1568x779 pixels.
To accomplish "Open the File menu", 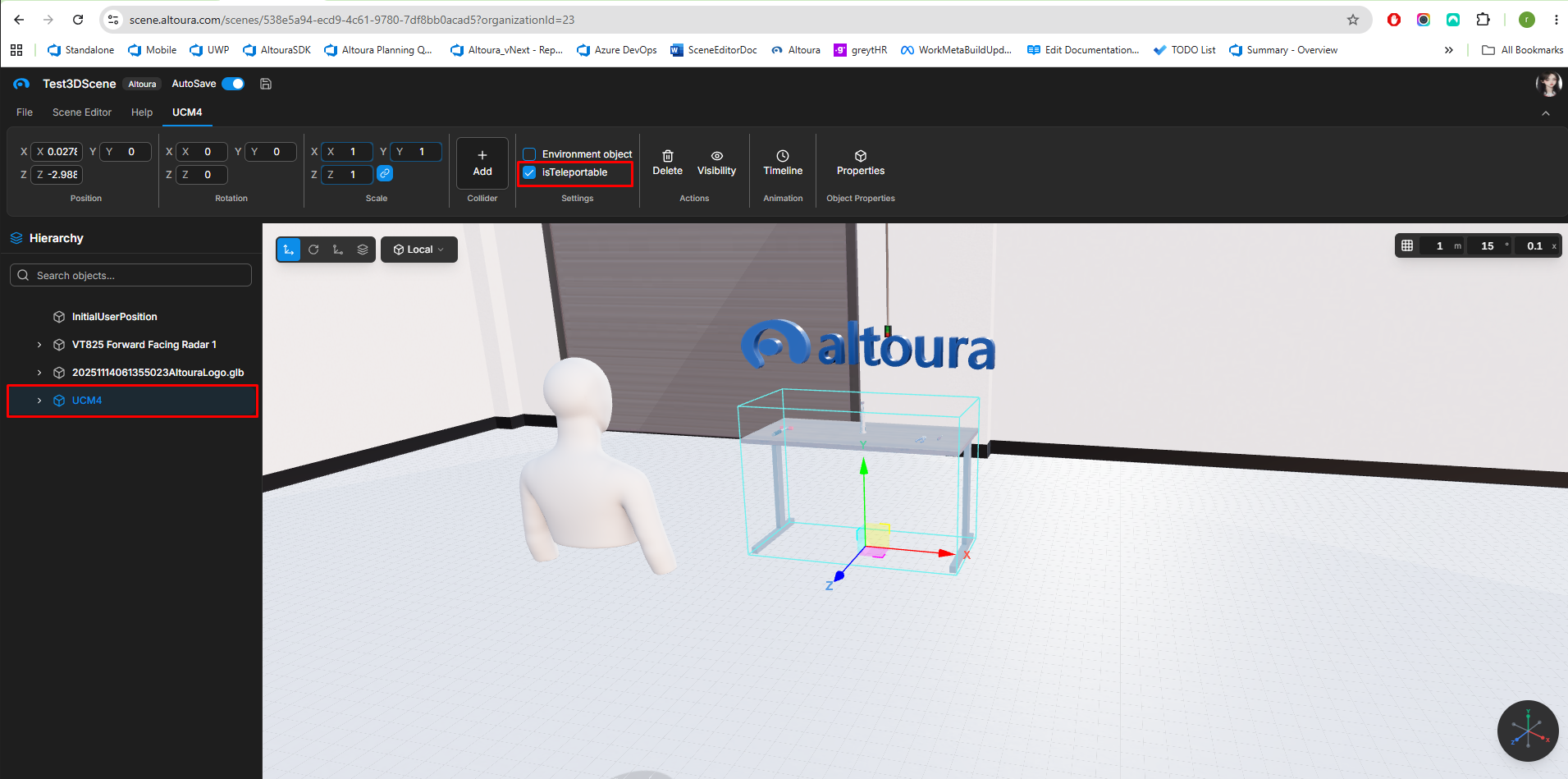I will point(25,112).
